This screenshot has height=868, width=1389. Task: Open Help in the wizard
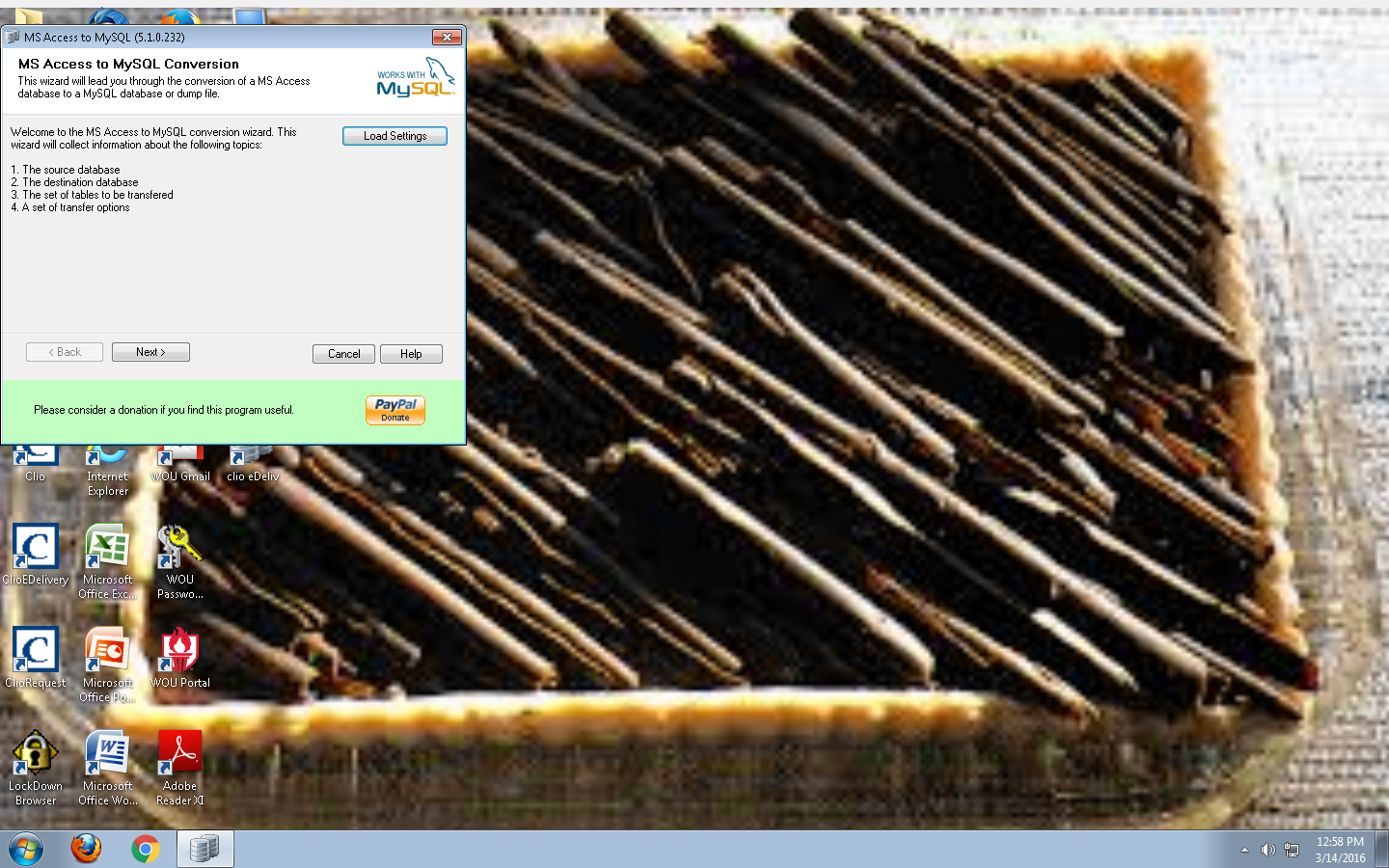point(411,354)
